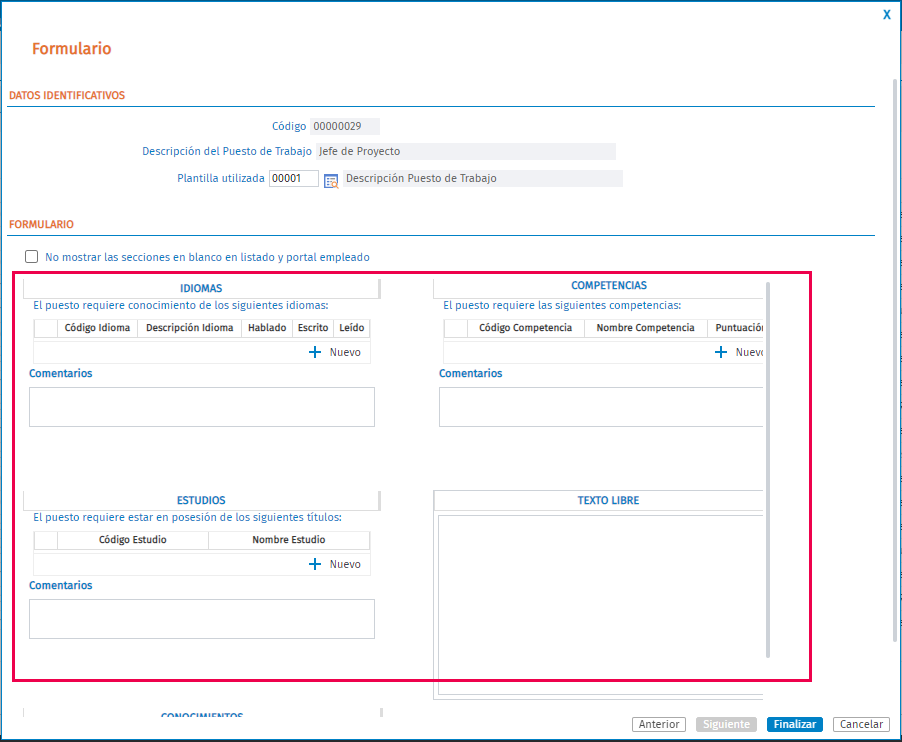The width and height of the screenshot is (902, 742).
Task: Click the IDIOMAS section title
Action: (201, 288)
